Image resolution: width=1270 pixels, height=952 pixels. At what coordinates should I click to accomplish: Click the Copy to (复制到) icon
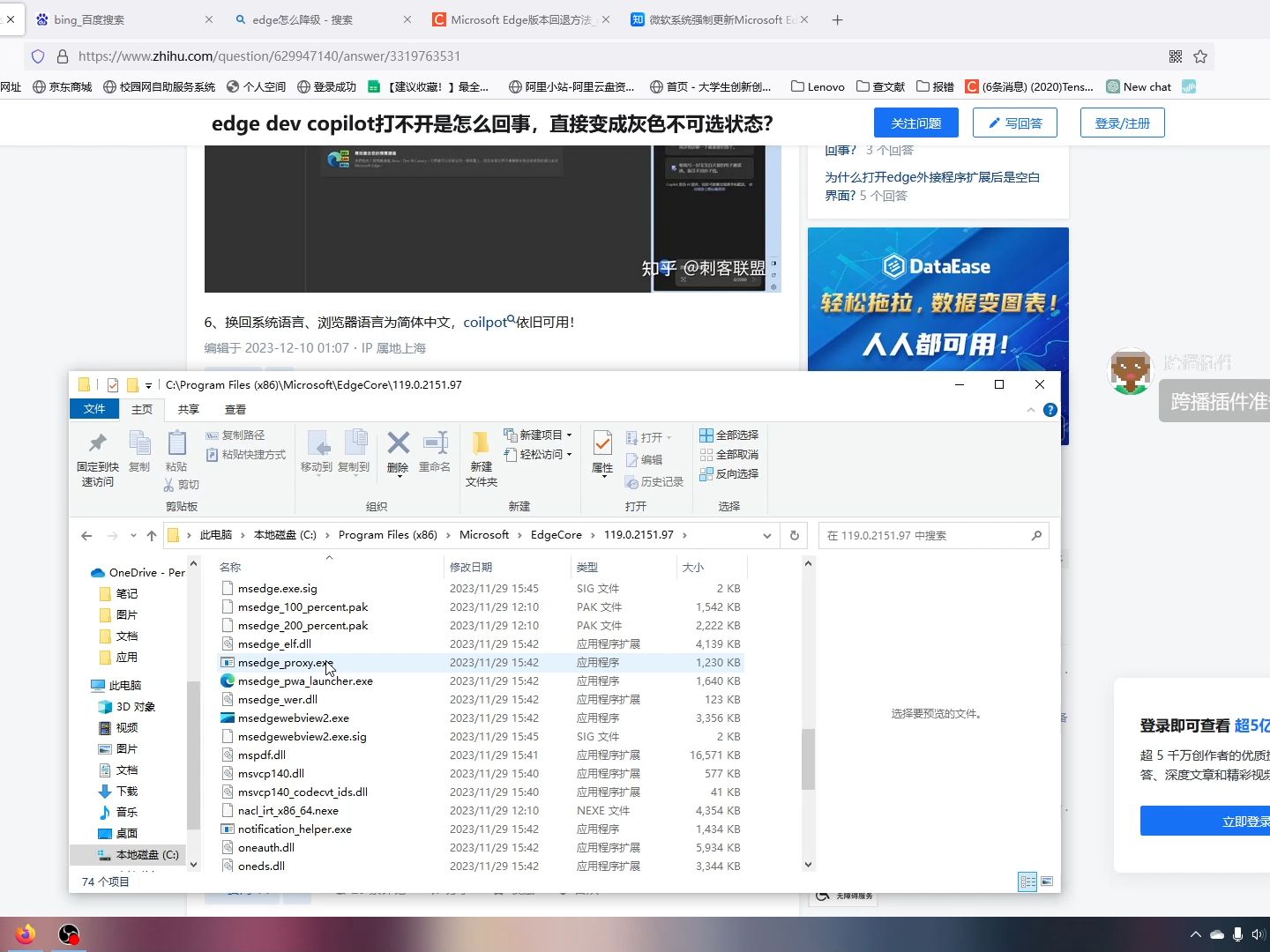click(x=355, y=443)
